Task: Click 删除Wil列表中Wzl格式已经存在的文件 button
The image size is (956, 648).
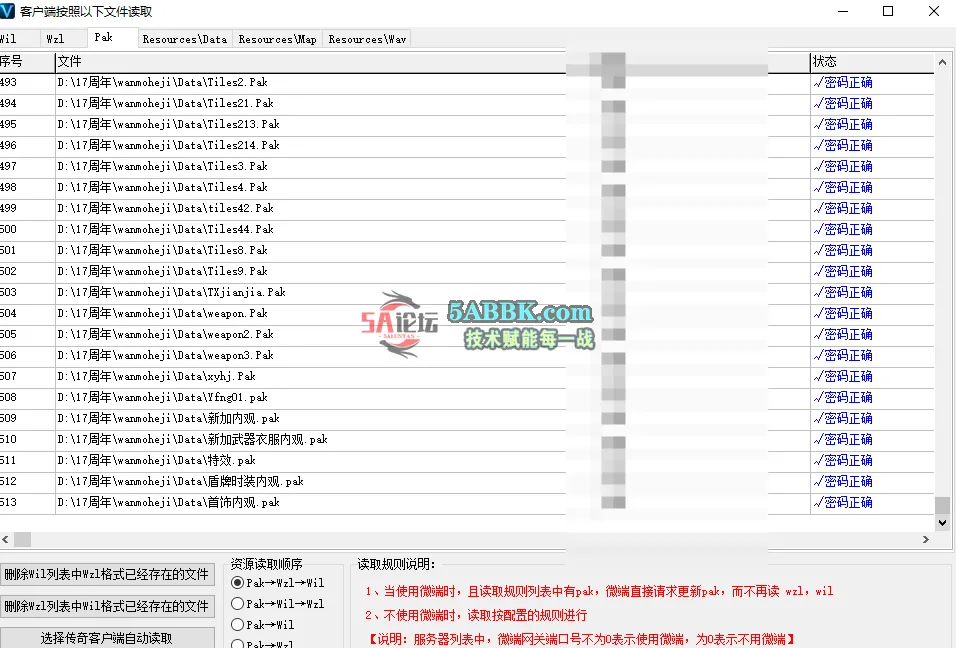Action: pos(107,574)
